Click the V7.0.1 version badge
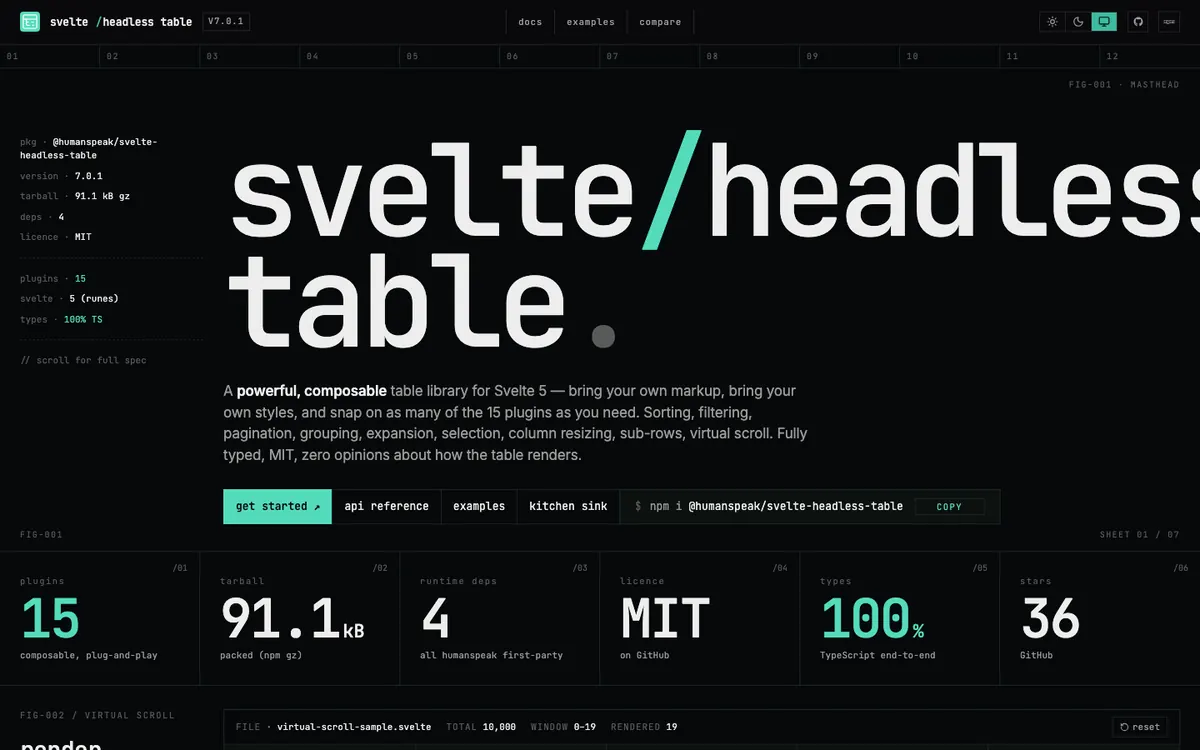The image size is (1200, 750). coord(226,21)
